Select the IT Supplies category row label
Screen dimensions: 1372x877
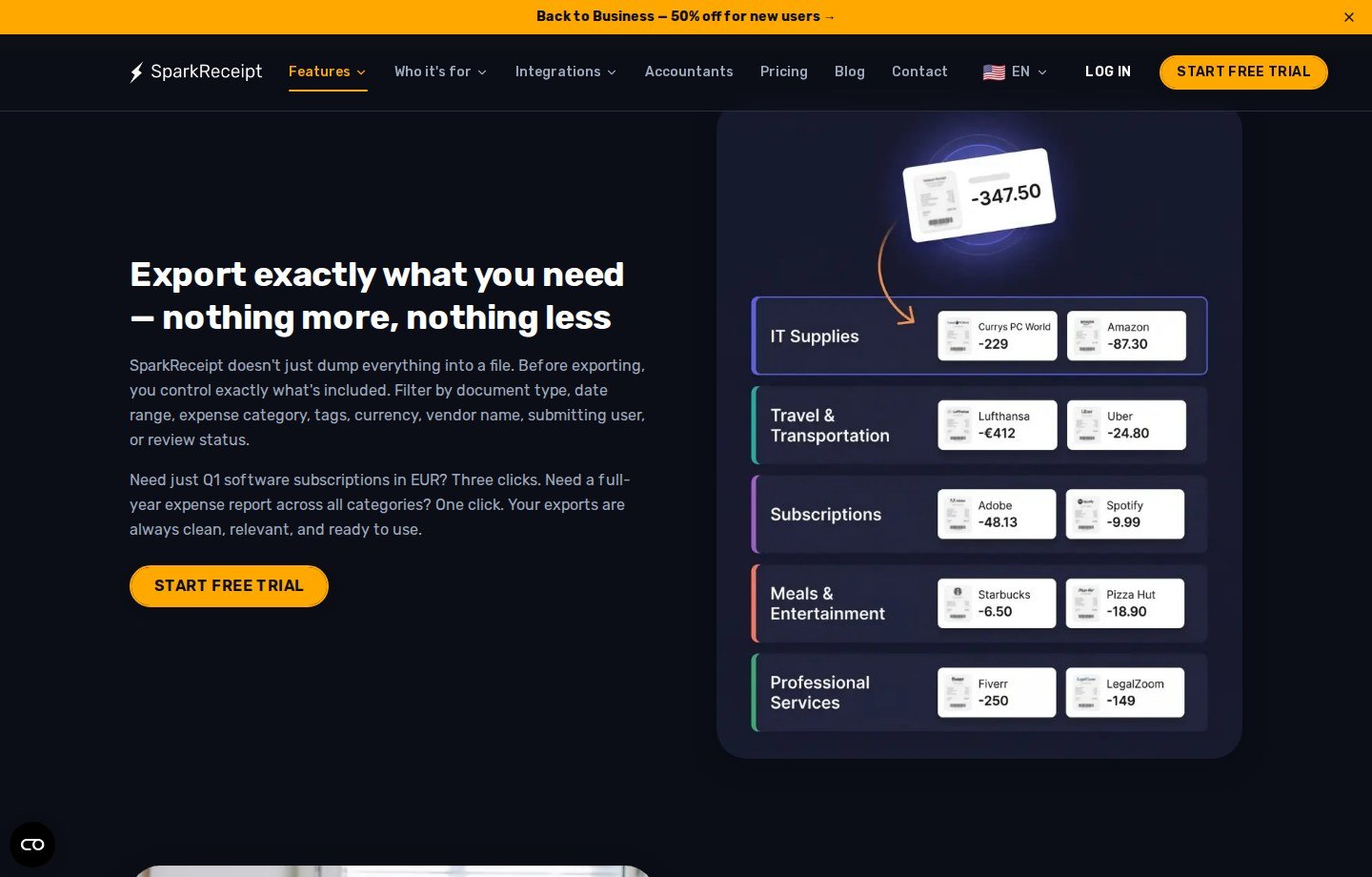pos(815,337)
